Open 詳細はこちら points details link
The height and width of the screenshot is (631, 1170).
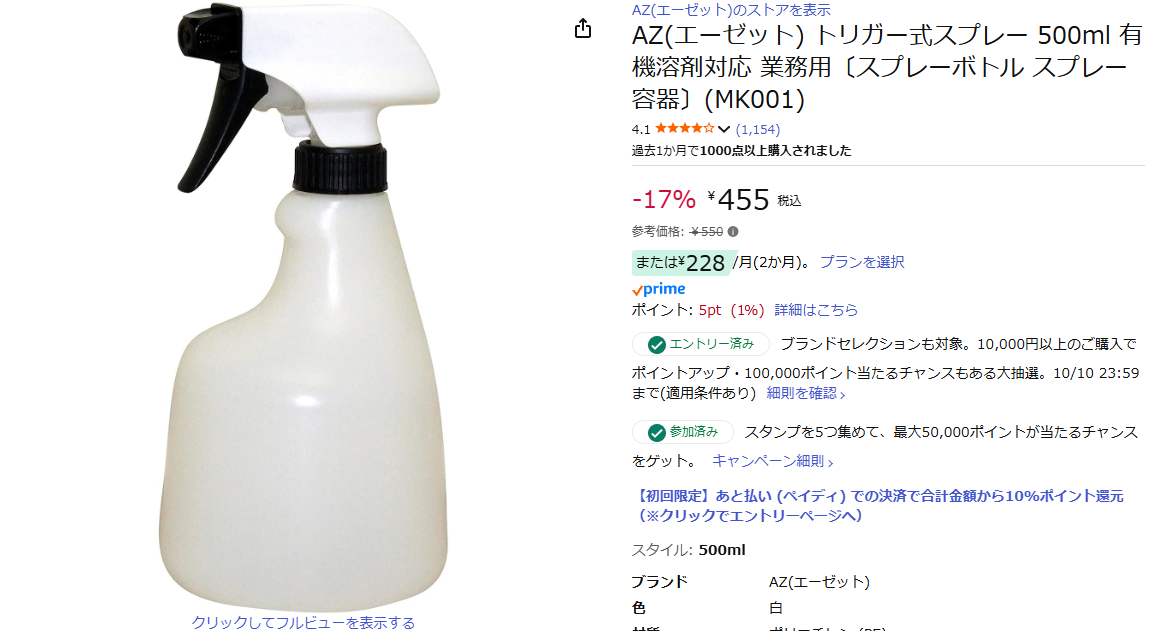click(816, 310)
